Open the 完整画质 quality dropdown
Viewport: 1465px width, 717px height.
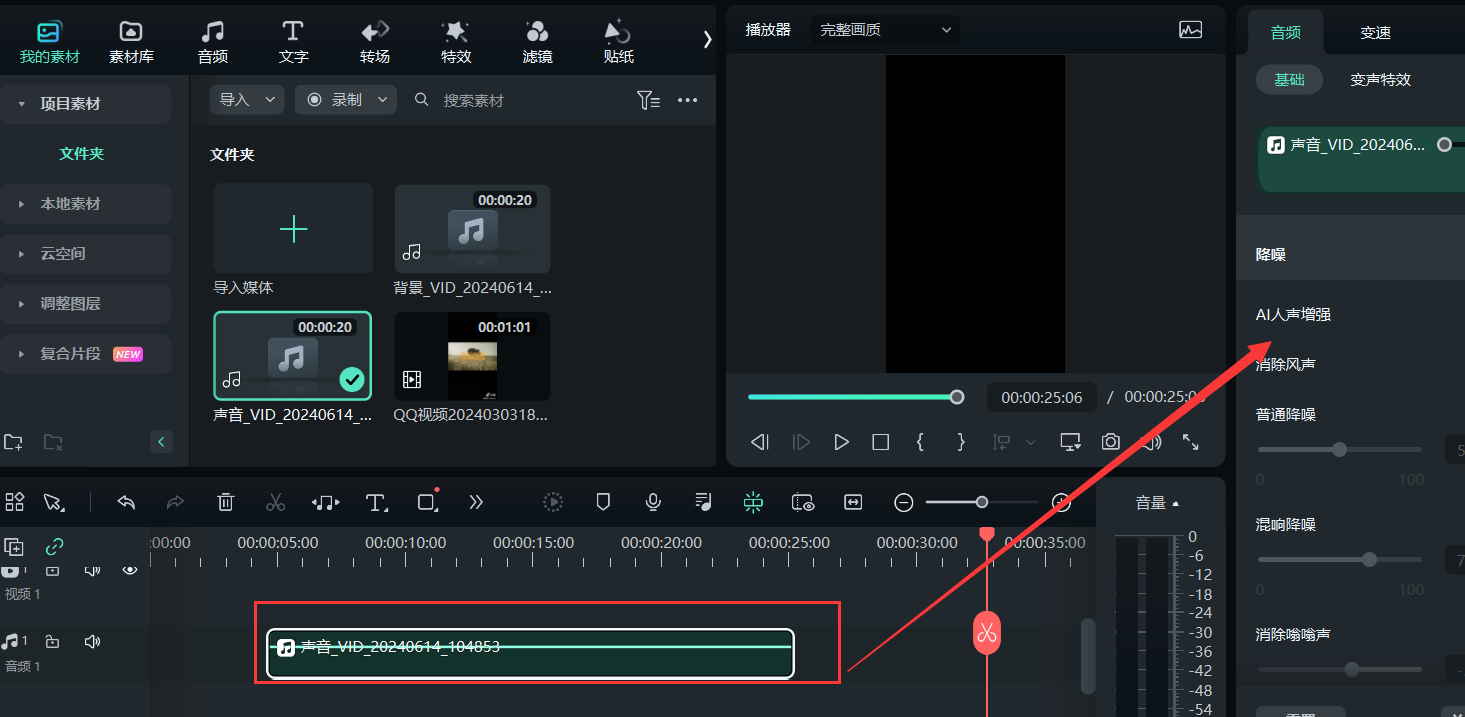885,30
